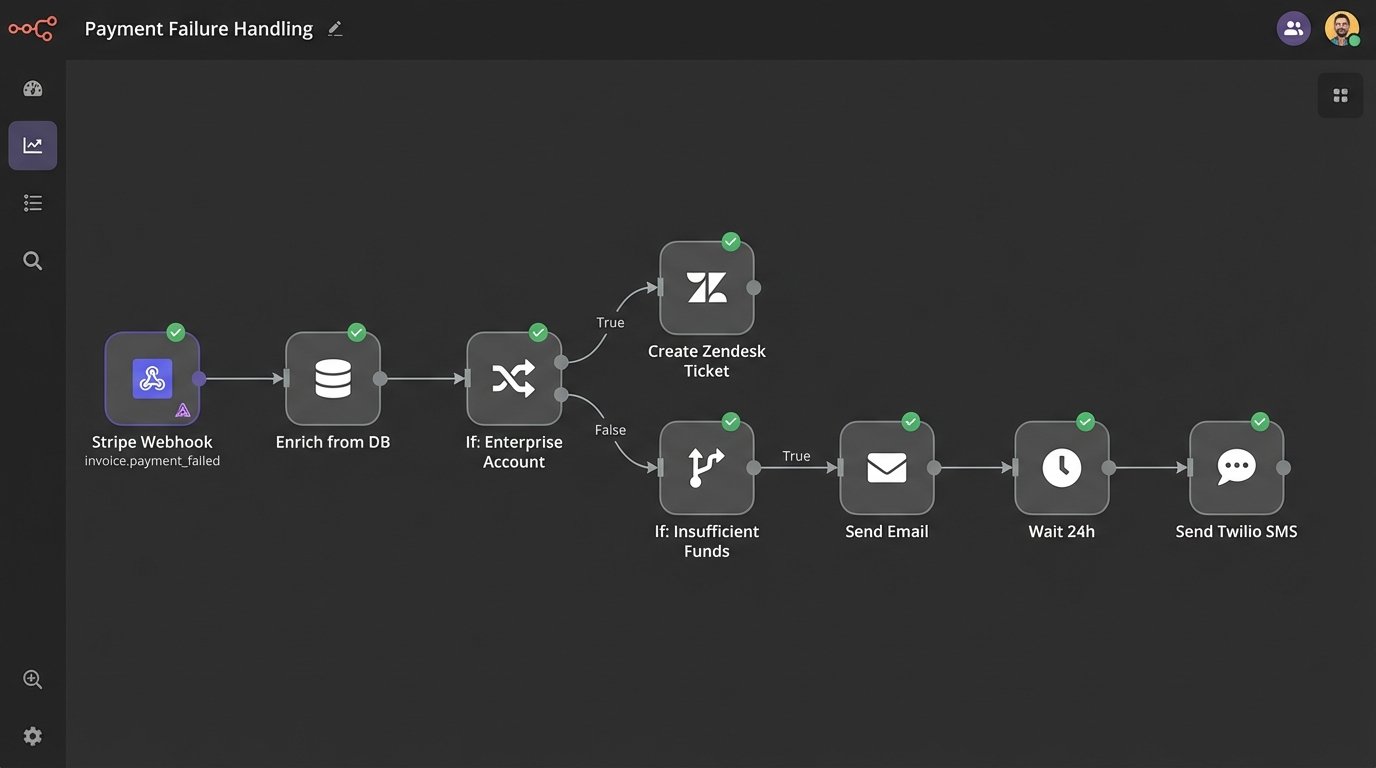This screenshot has height=768, width=1376.
Task: Select the analytics icon in the sidebar
Action: pos(32,145)
